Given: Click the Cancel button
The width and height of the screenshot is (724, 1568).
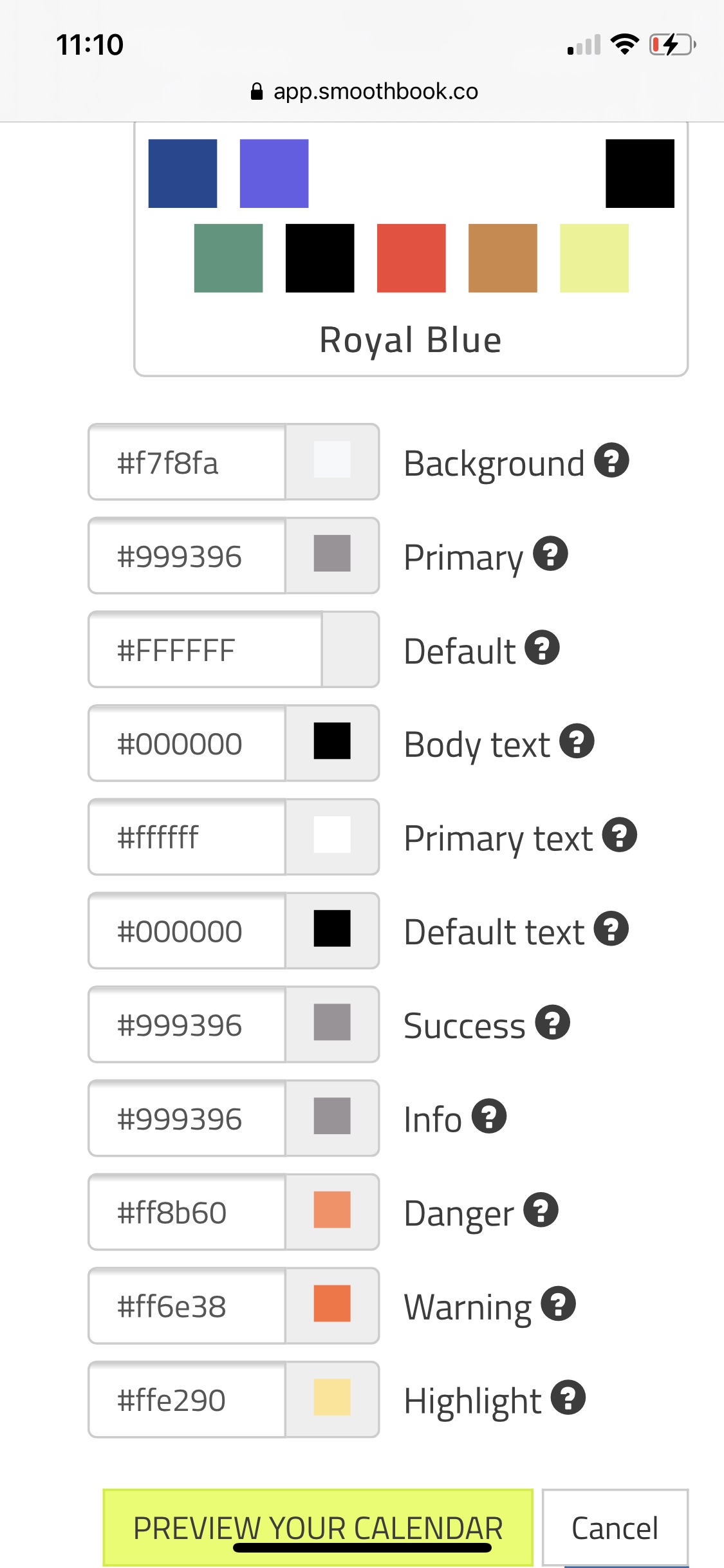Looking at the screenshot, I should [x=615, y=1528].
